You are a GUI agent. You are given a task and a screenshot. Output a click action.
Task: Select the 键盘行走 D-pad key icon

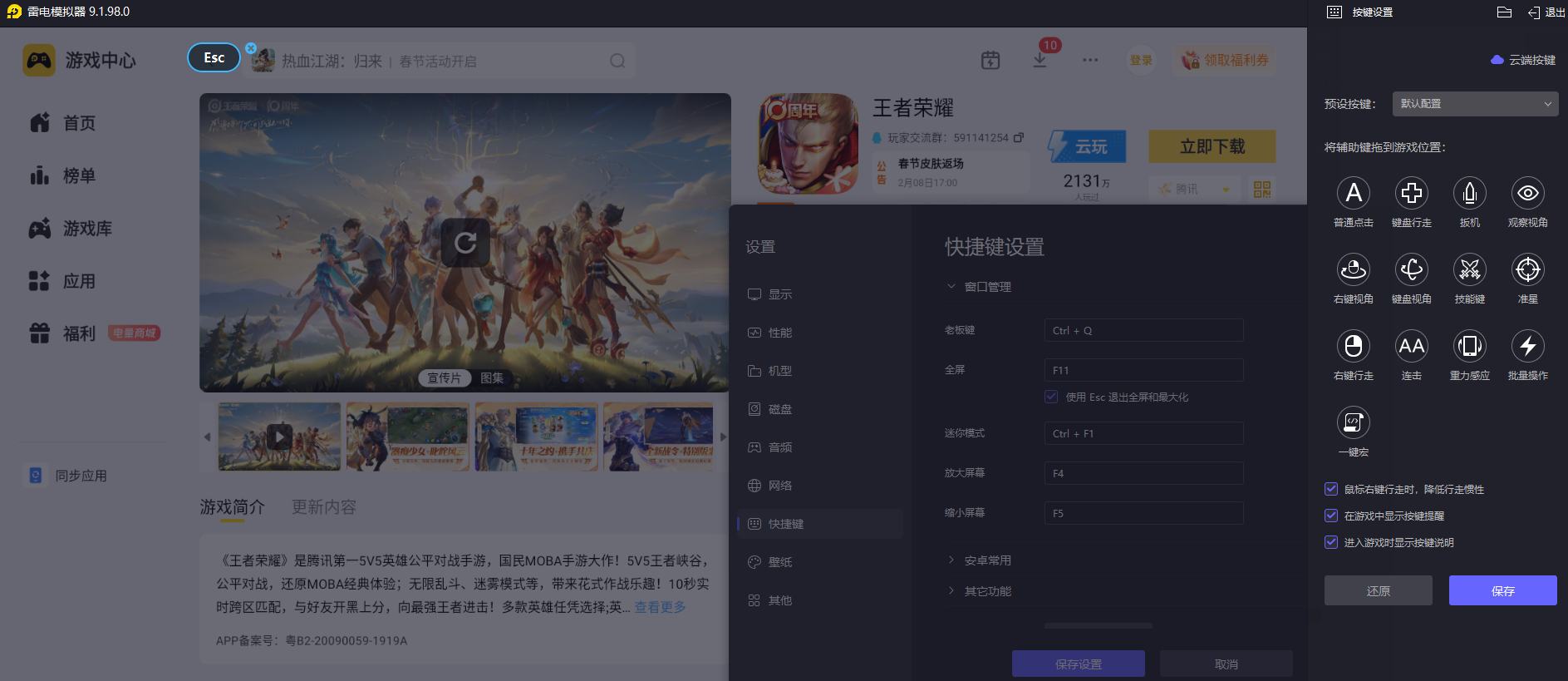1411,193
